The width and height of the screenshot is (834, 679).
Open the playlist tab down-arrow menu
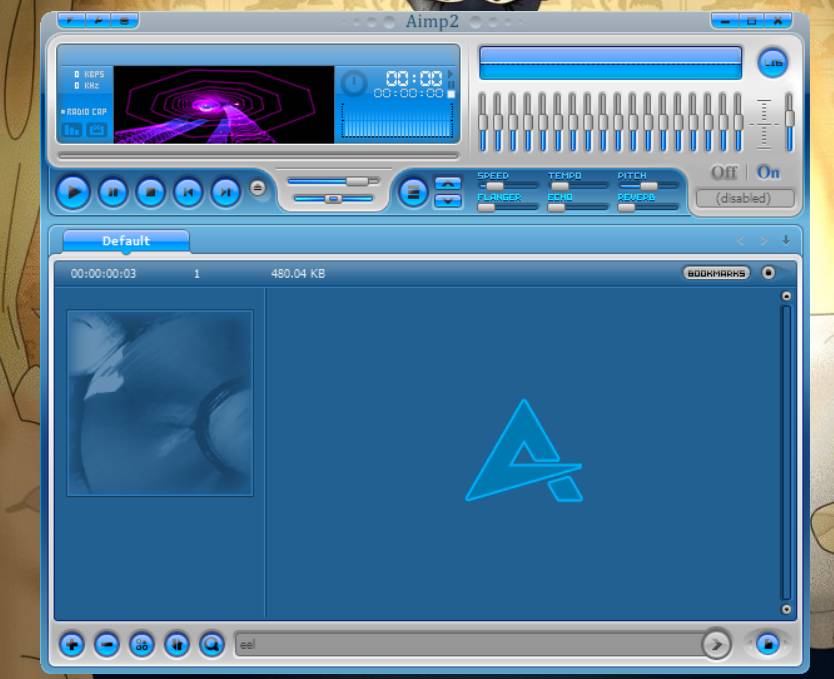(786, 240)
